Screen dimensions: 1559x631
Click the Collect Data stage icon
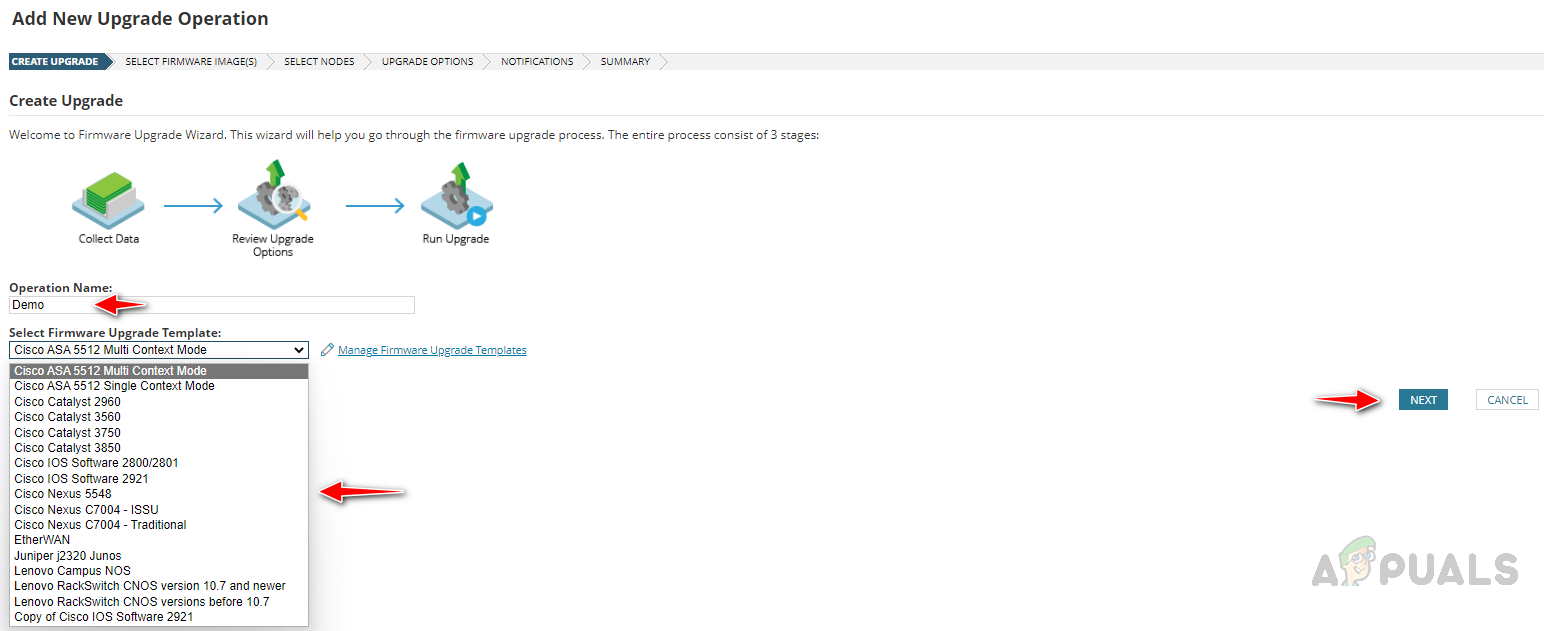[108, 200]
